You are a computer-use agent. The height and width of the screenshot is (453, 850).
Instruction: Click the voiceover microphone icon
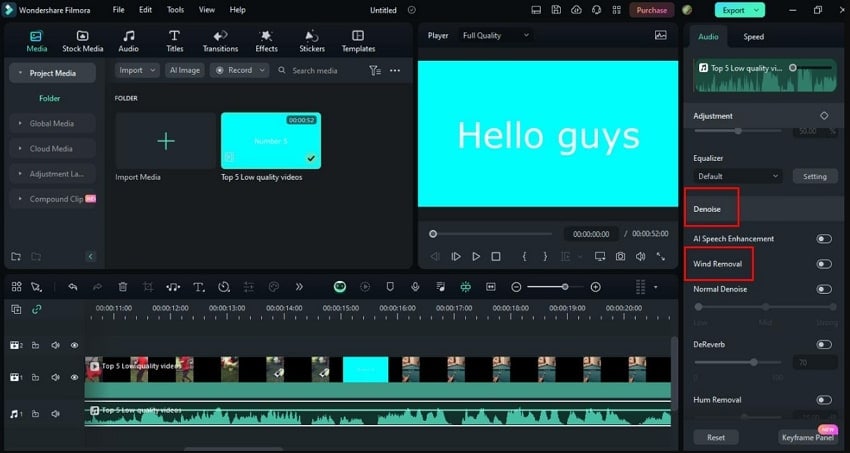point(415,287)
